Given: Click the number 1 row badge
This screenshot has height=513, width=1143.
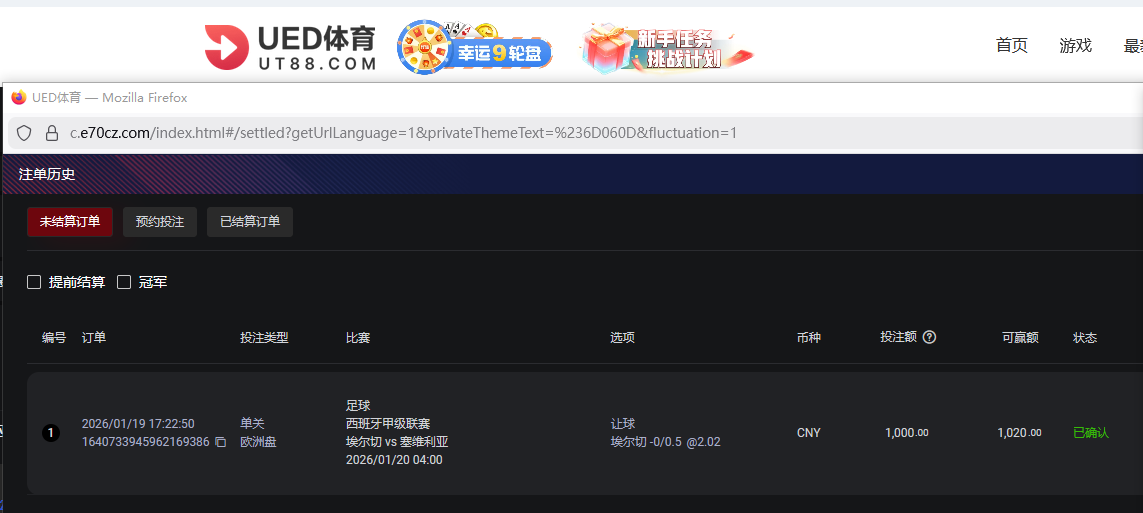Looking at the screenshot, I should [51, 433].
